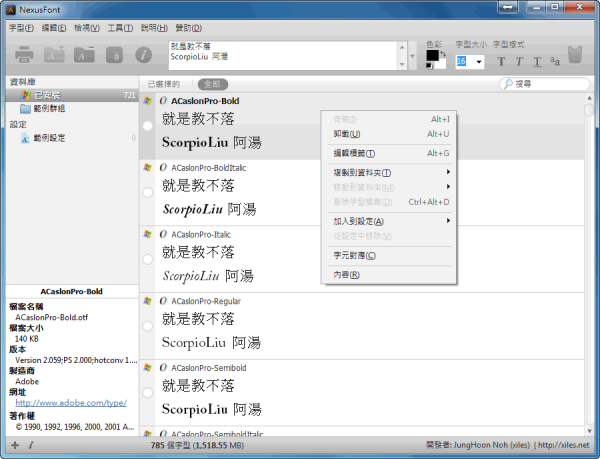This screenshot has height=459, width=600.
Task: Expand the 複製到資料夾 submenu
Action: pos(390,173)
